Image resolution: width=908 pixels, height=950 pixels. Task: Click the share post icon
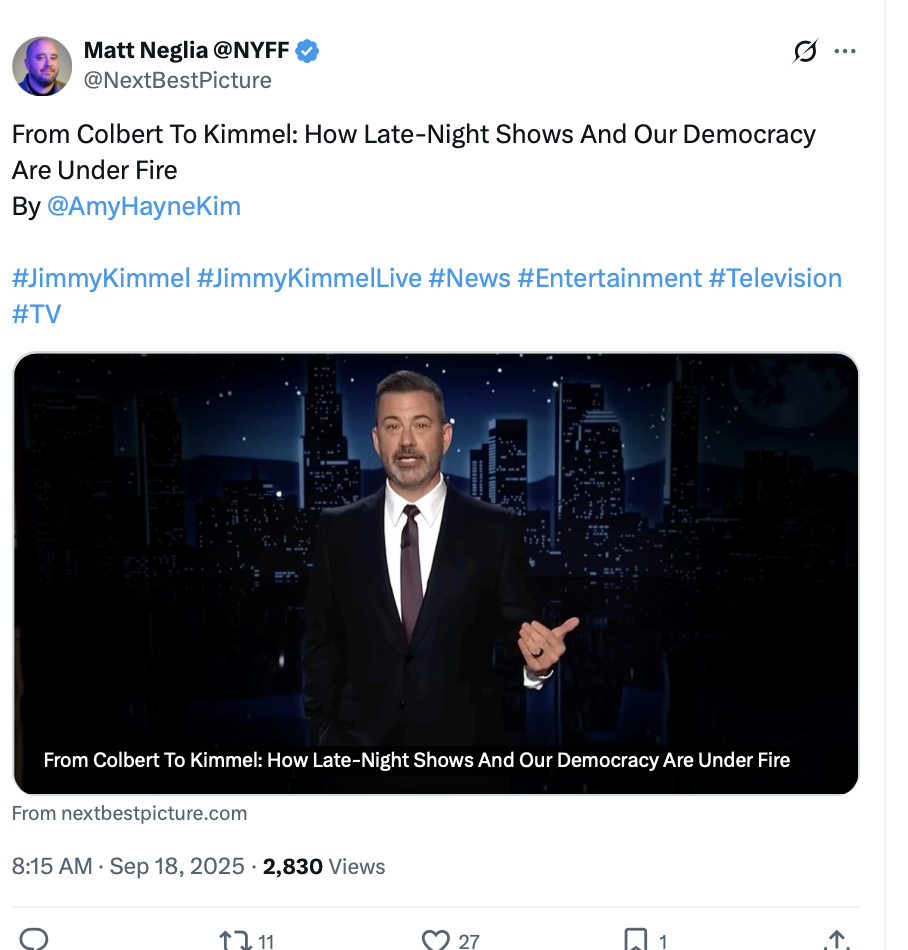(835, 940)
